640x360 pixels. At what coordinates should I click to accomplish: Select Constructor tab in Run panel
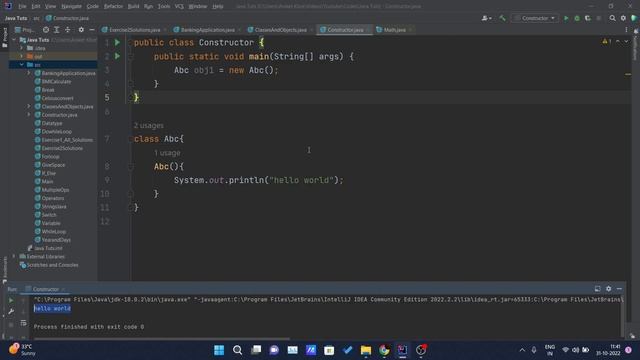point(45,289)
